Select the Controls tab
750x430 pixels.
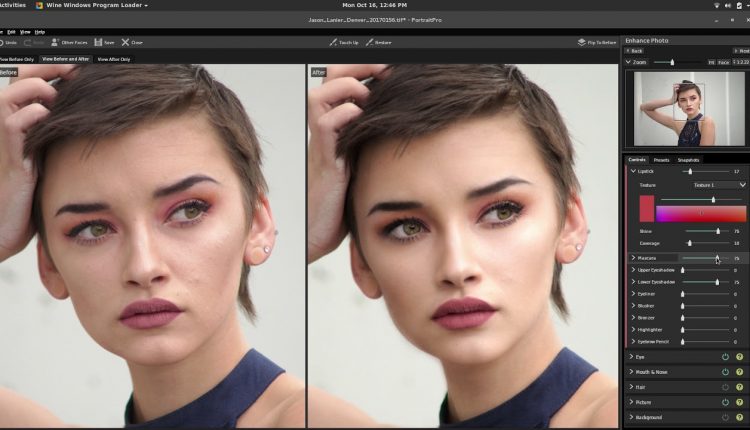coord(637,160)
